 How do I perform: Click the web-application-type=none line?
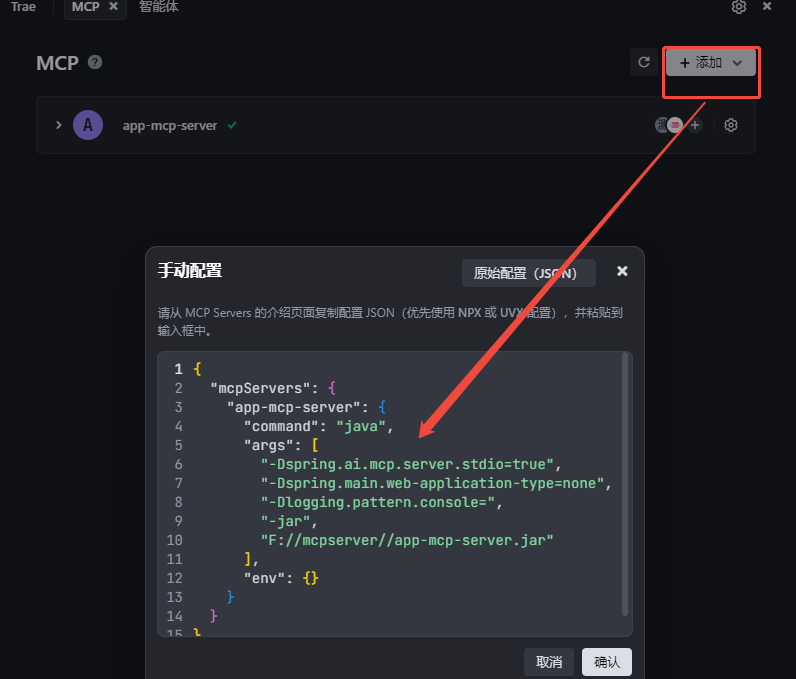(436, 483)
